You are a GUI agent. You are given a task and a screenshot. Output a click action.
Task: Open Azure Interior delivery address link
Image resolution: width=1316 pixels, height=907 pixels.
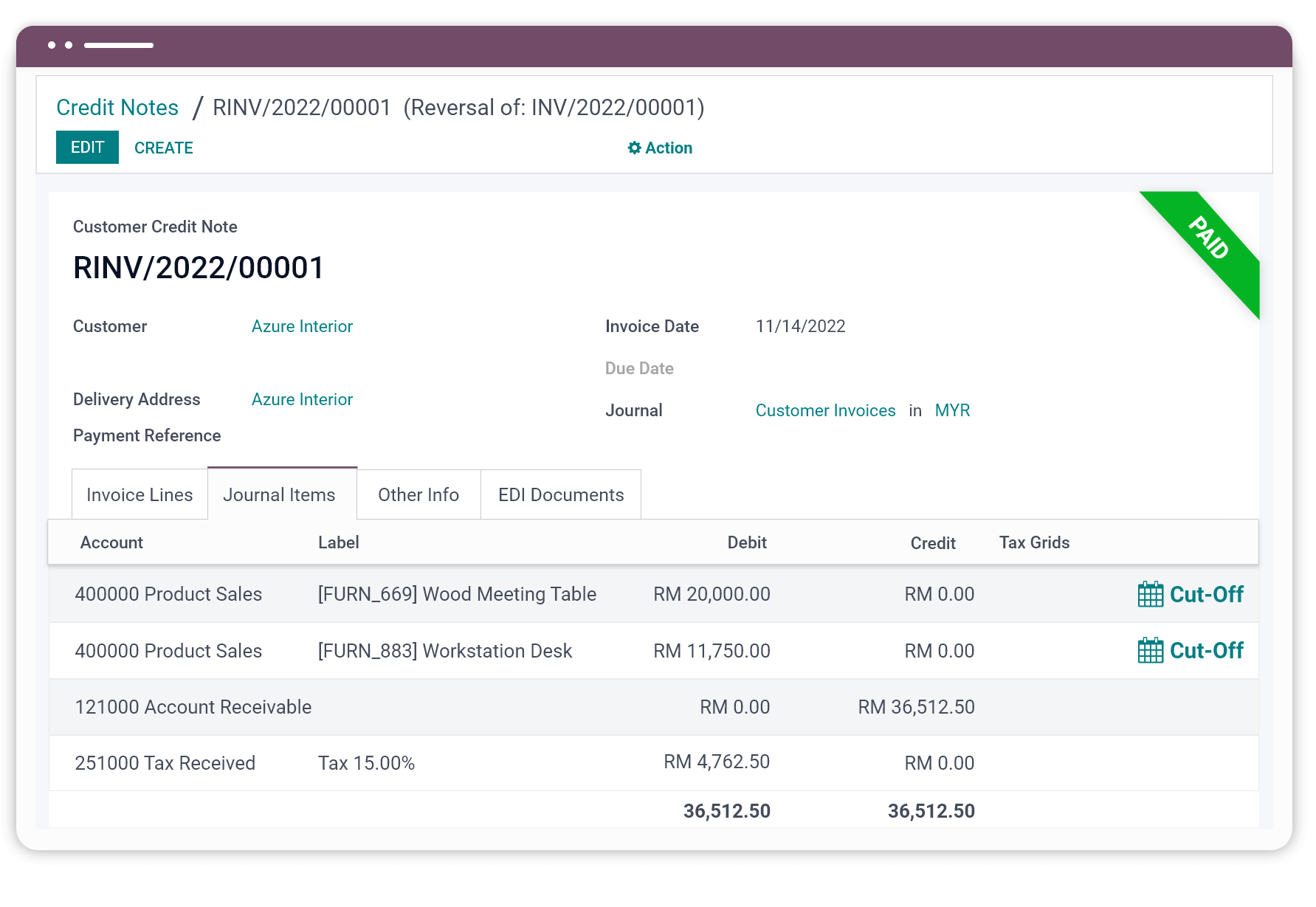click(302, 399)
